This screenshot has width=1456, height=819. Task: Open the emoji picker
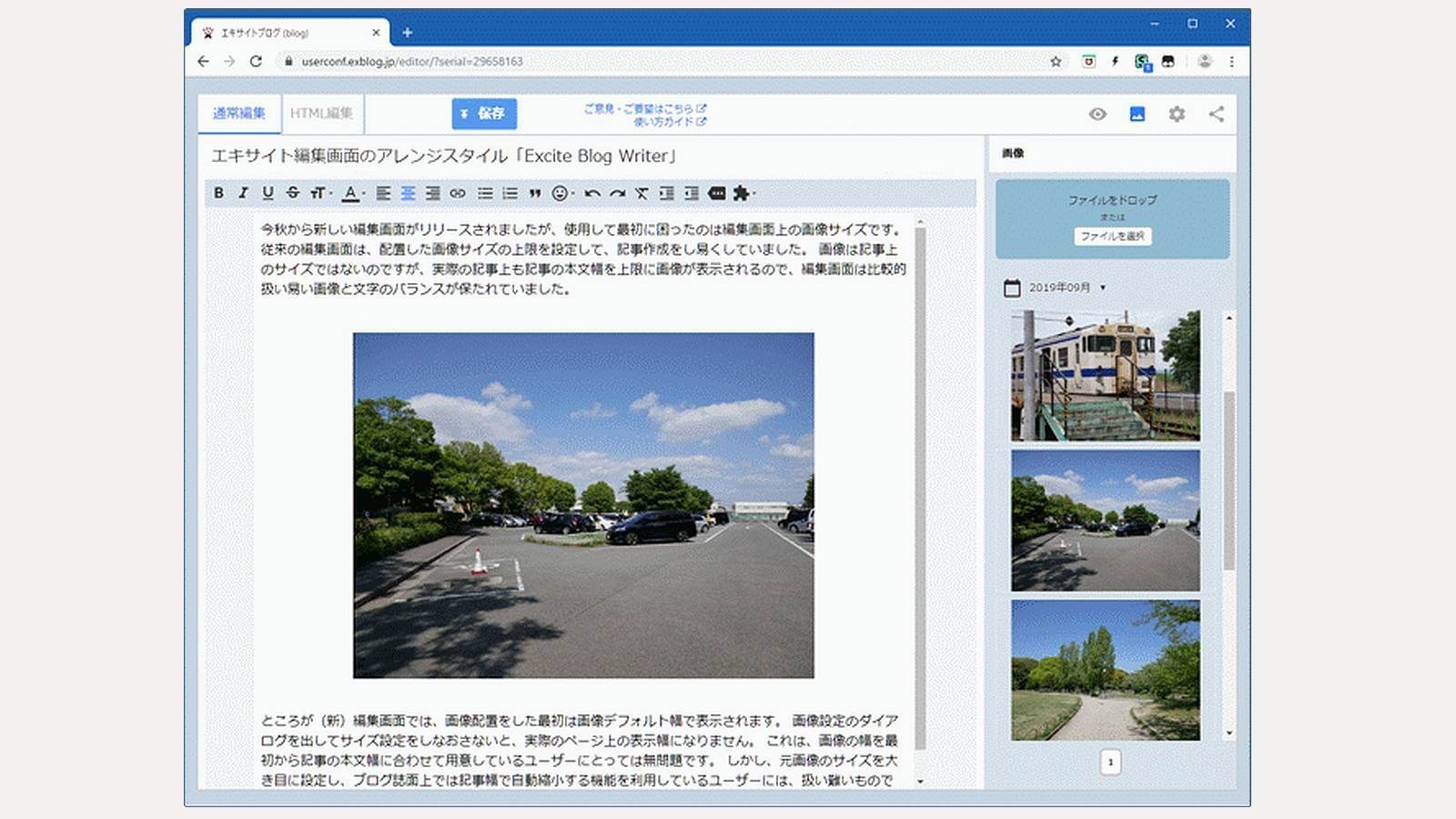562,193
